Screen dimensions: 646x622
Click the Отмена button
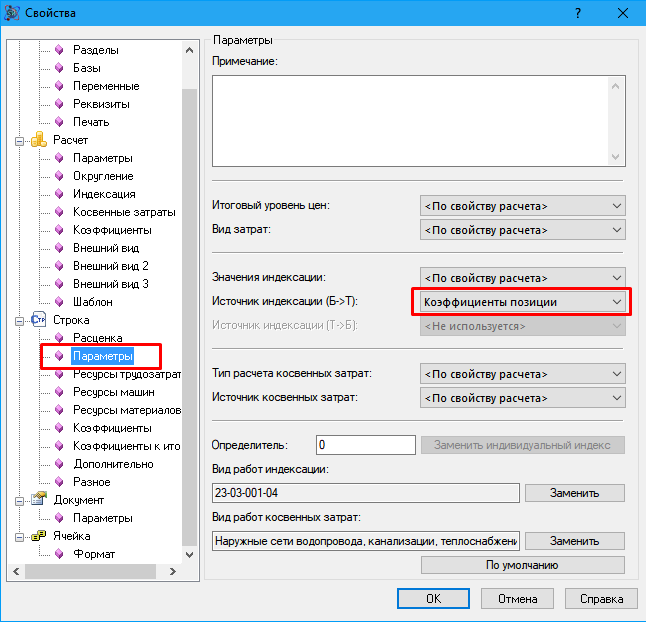coord(517,599)
